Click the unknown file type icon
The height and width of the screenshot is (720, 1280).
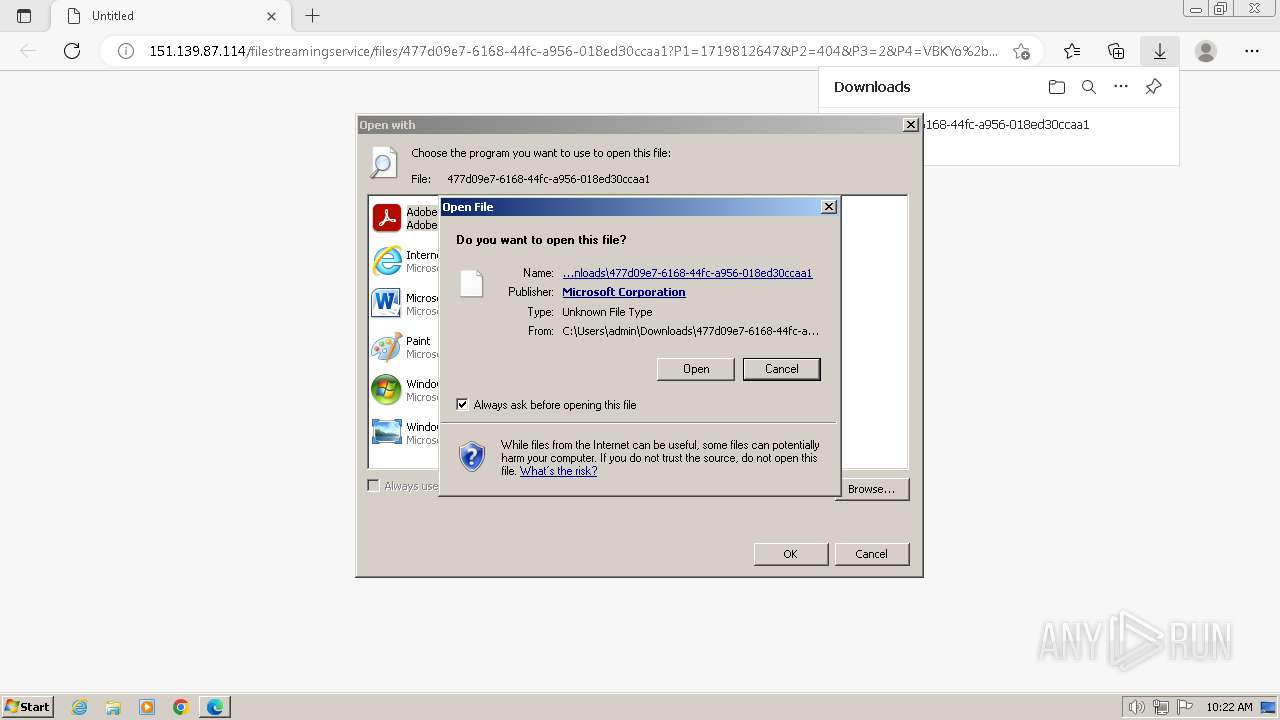pyautogui.click(x=471, y=284)
